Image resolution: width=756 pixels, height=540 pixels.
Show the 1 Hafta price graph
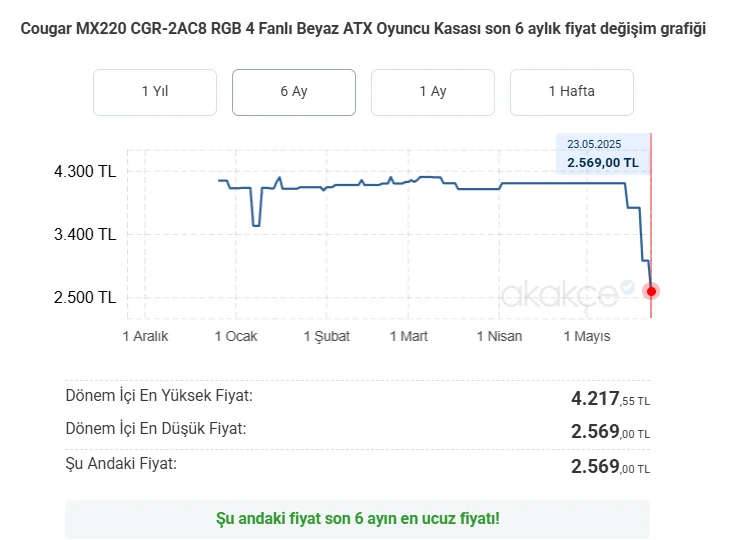571,92
